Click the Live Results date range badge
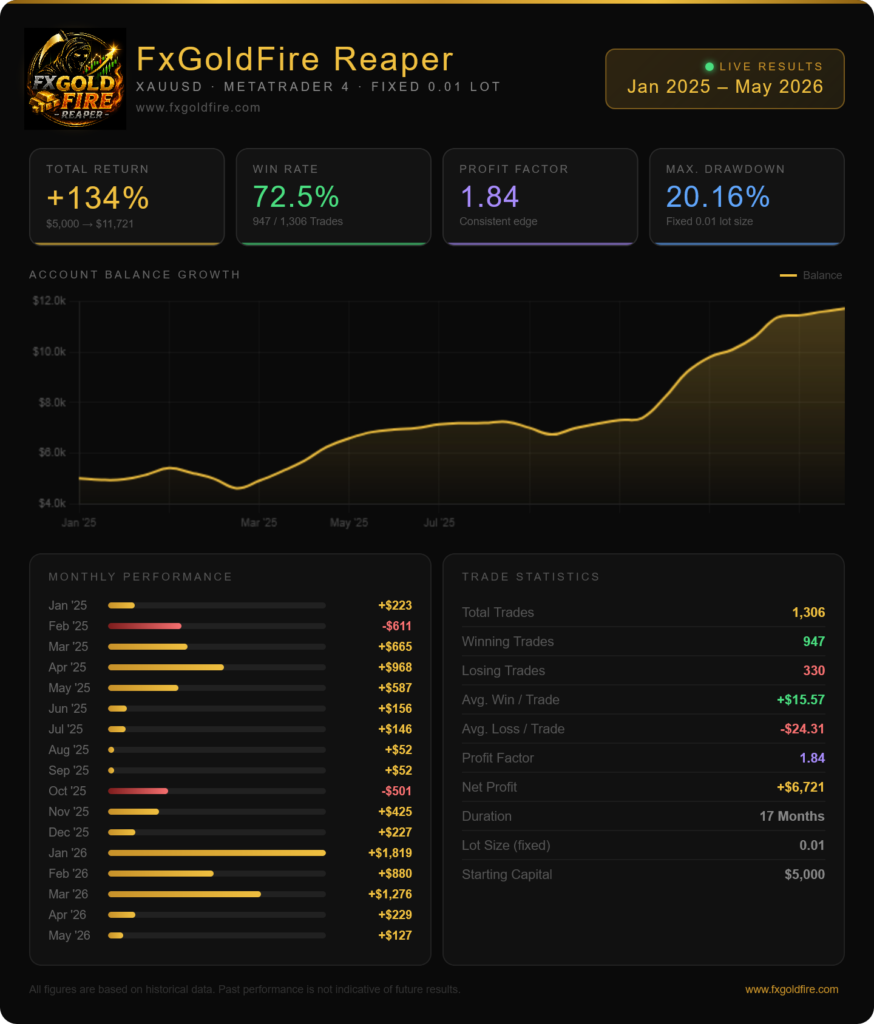874x1024 pixels. tap(724, 78)
